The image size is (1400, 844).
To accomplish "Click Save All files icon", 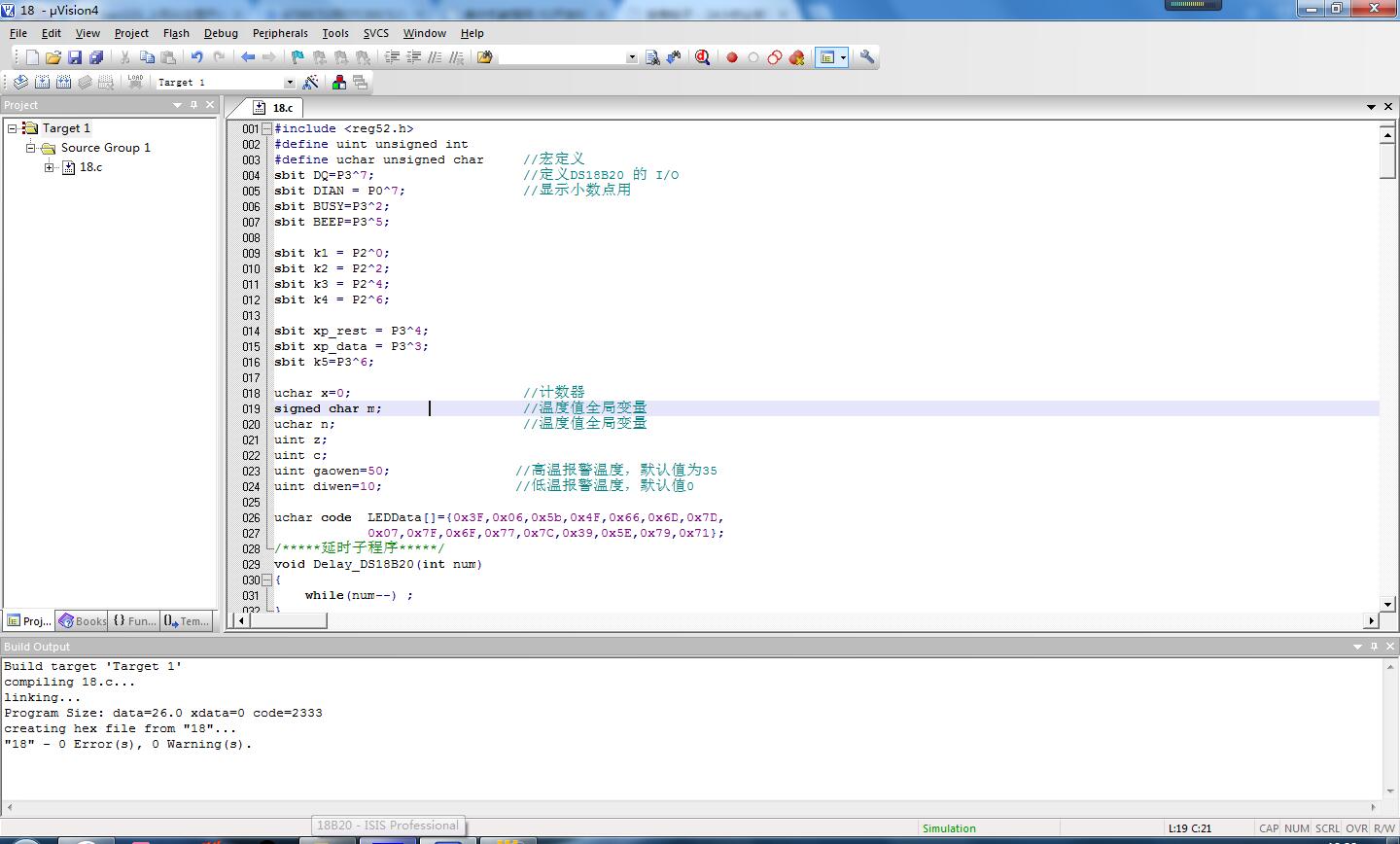I will (96, 57).
